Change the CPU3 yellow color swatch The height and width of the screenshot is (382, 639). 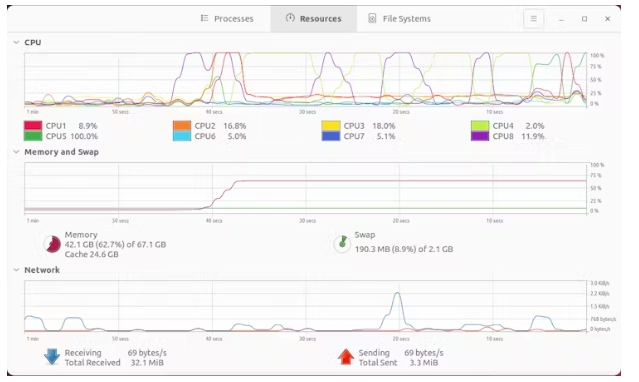[331, 126]
